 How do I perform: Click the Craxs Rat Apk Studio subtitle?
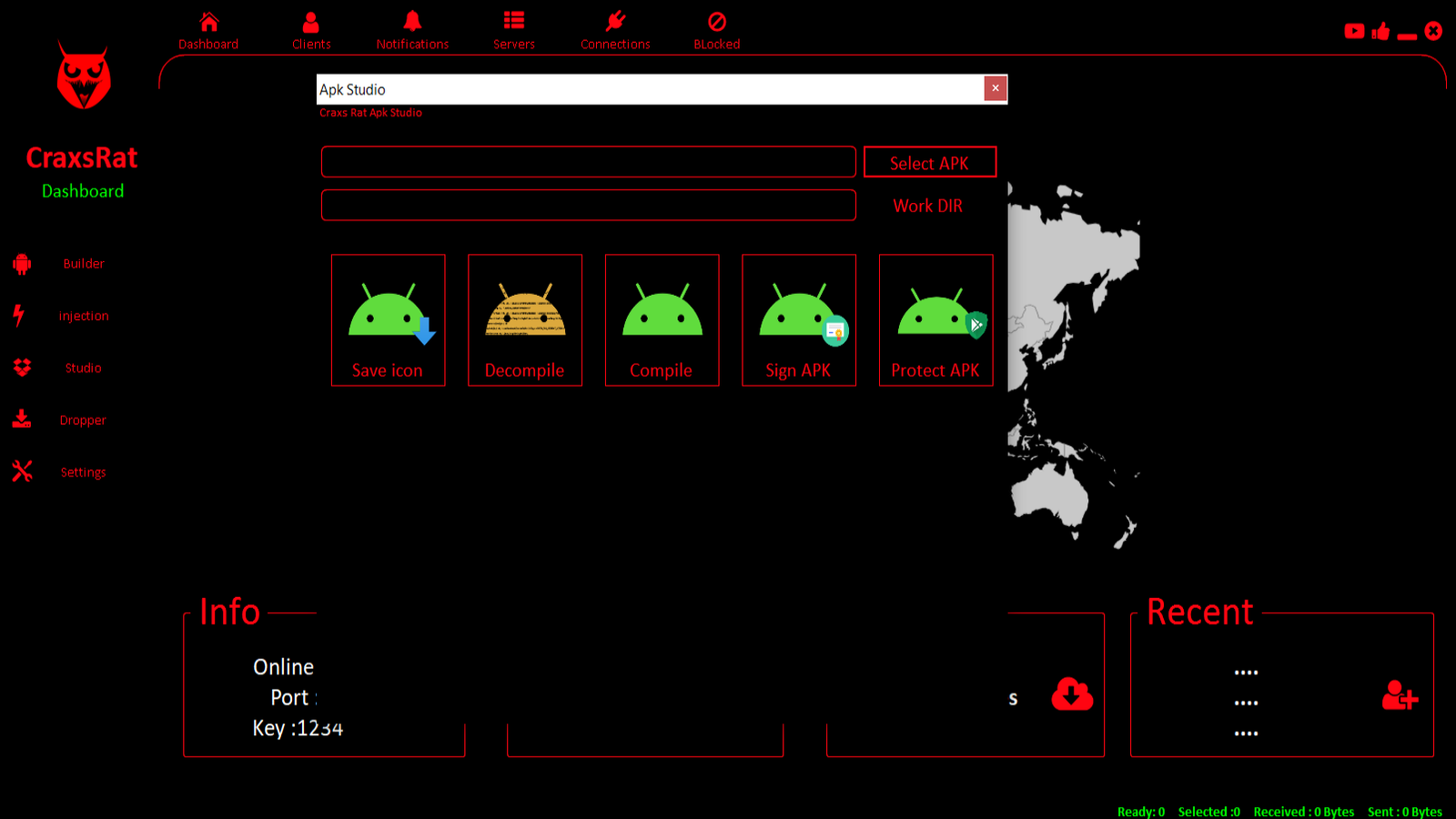(x=370, y=113)
